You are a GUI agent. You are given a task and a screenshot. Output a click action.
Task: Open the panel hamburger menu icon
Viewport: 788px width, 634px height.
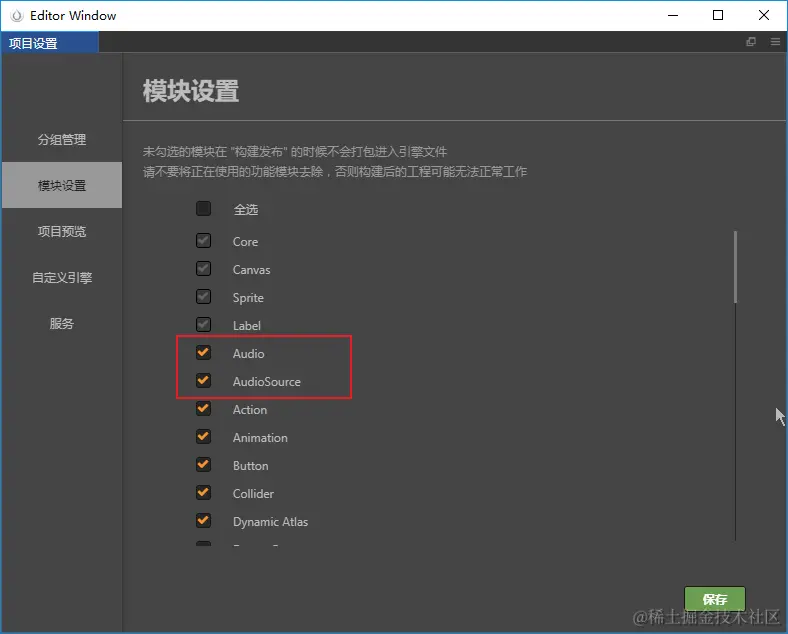(775, 42)
